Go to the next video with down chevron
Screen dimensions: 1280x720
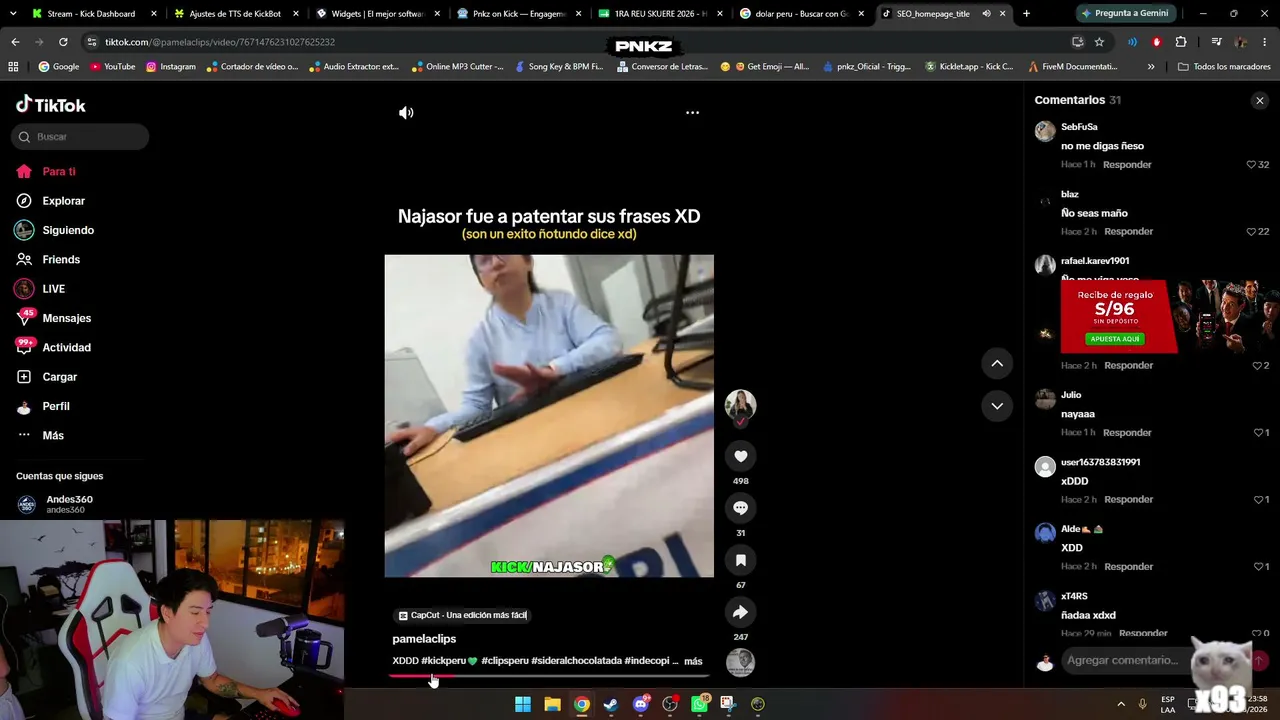point(997,405)
